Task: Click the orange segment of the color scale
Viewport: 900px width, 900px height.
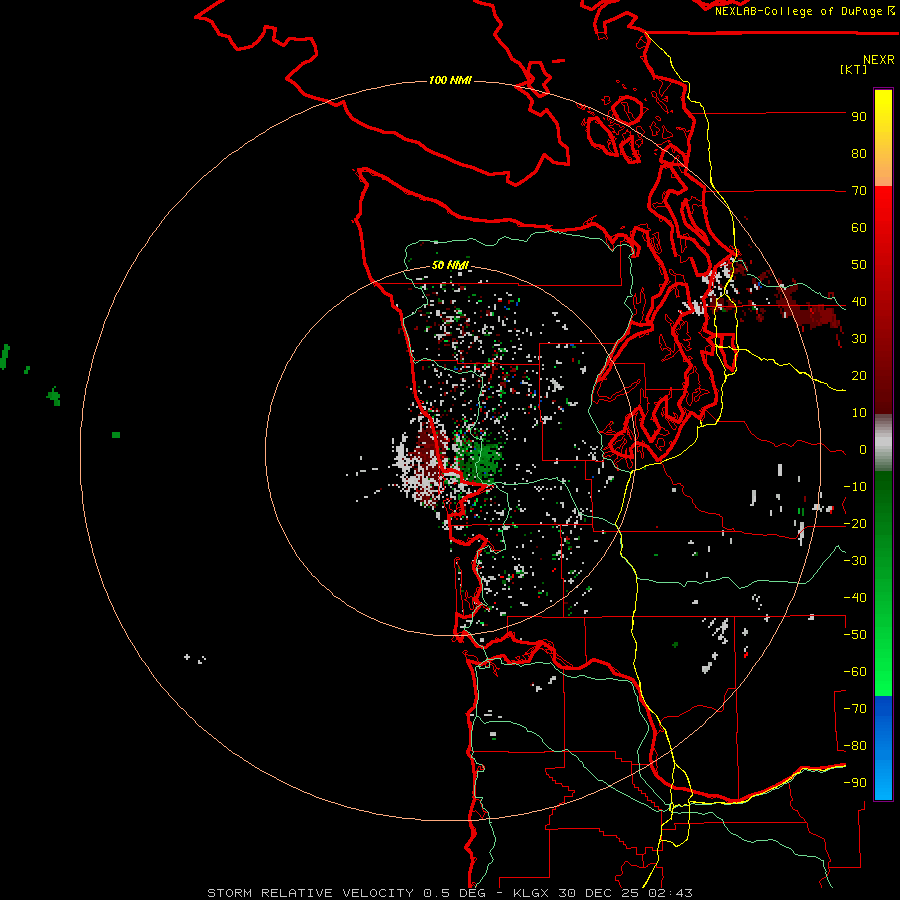Action: [x=883, y=168]
